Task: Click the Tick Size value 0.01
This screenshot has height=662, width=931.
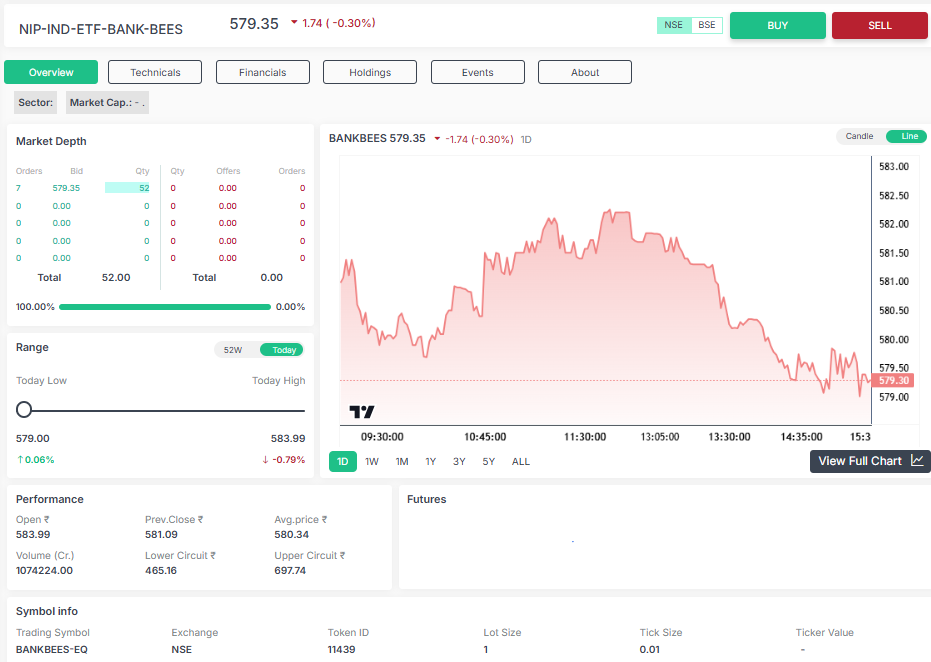Action: [x=650, y=650]
